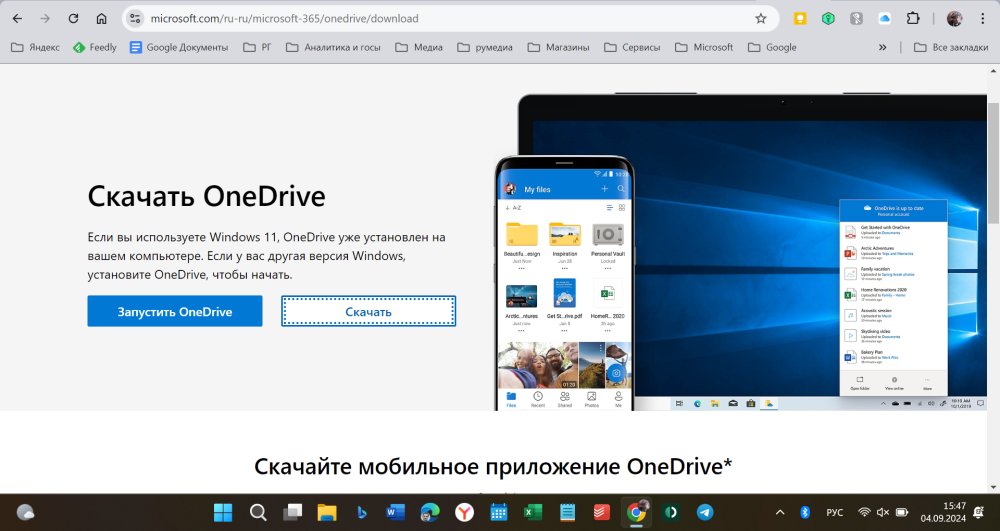Go back to the previous page
The height and width of the screenshot is (531, 1000).
[17, 18]
